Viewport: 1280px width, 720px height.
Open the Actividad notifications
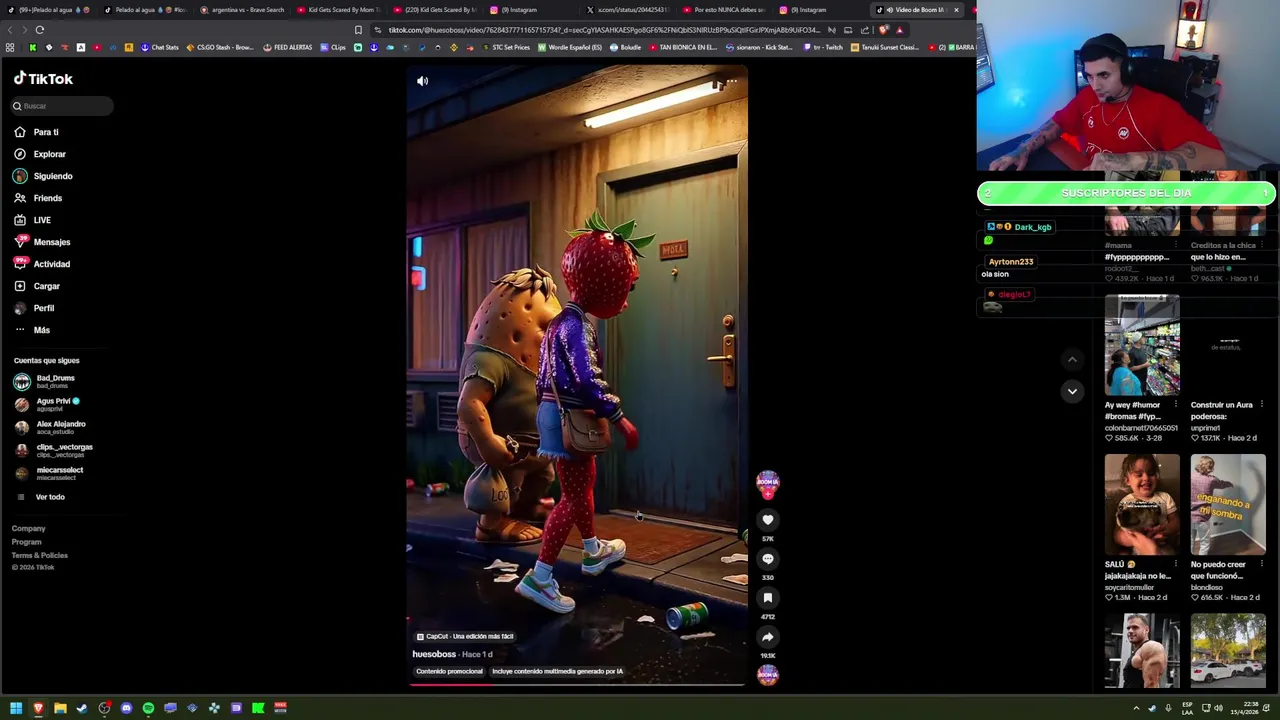click(42, 264)
